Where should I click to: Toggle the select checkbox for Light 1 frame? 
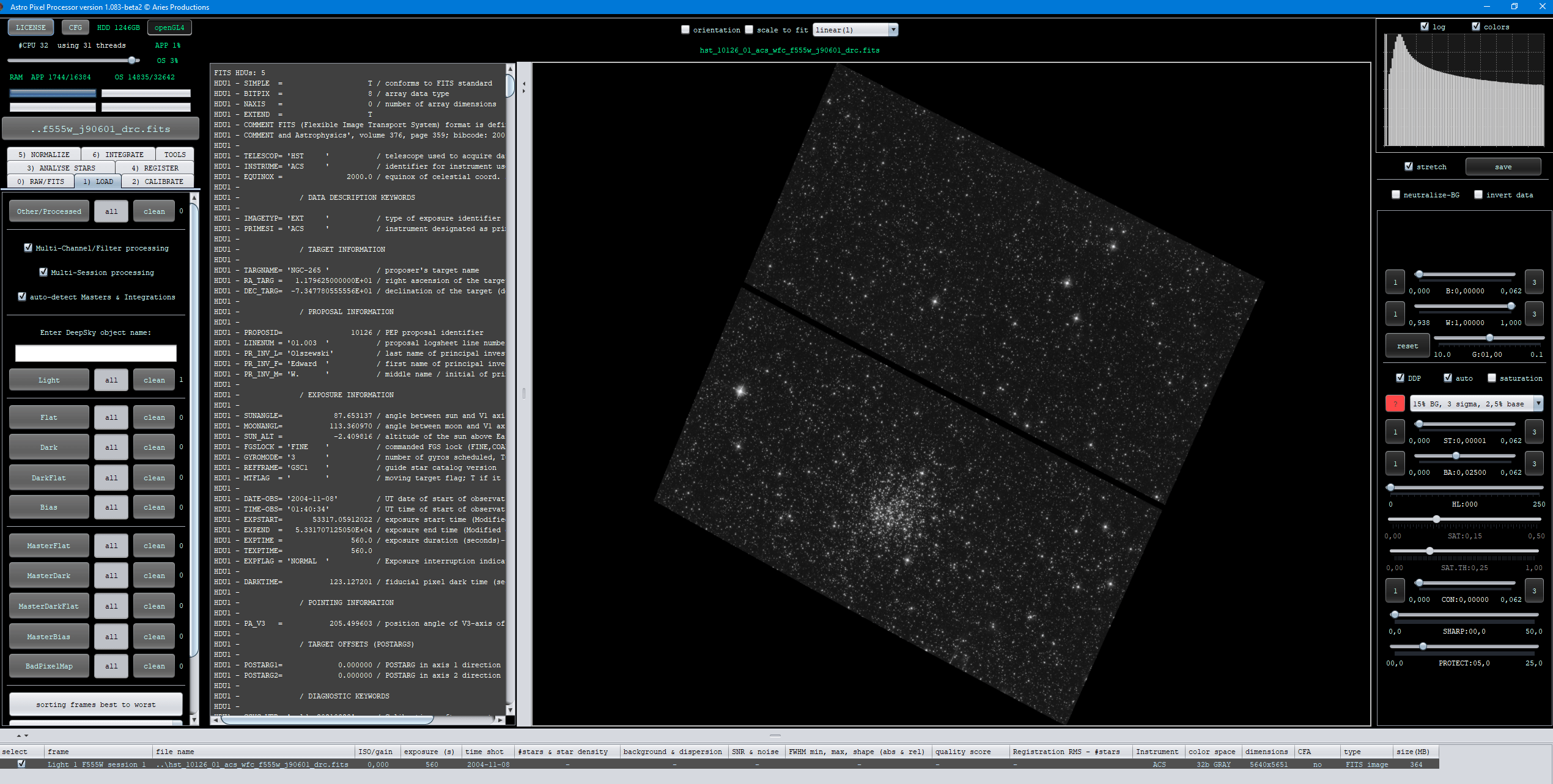(21, 763)
